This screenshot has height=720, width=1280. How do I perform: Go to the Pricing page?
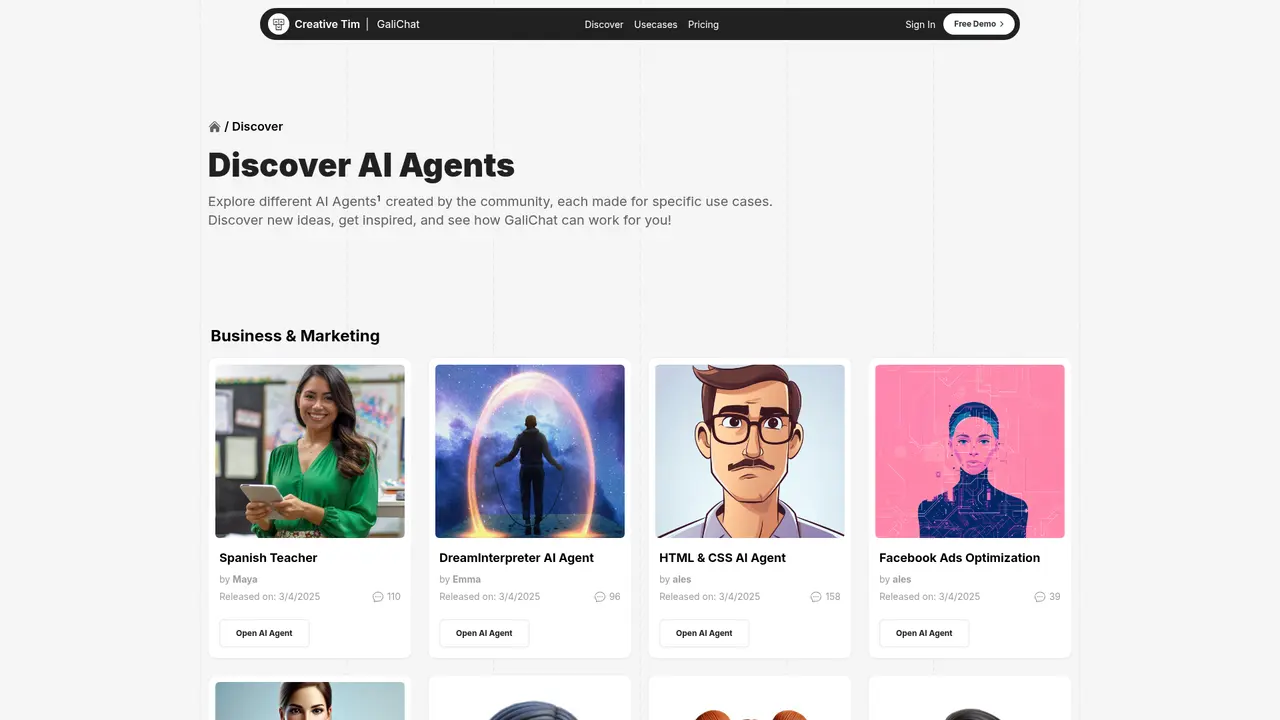703,24
